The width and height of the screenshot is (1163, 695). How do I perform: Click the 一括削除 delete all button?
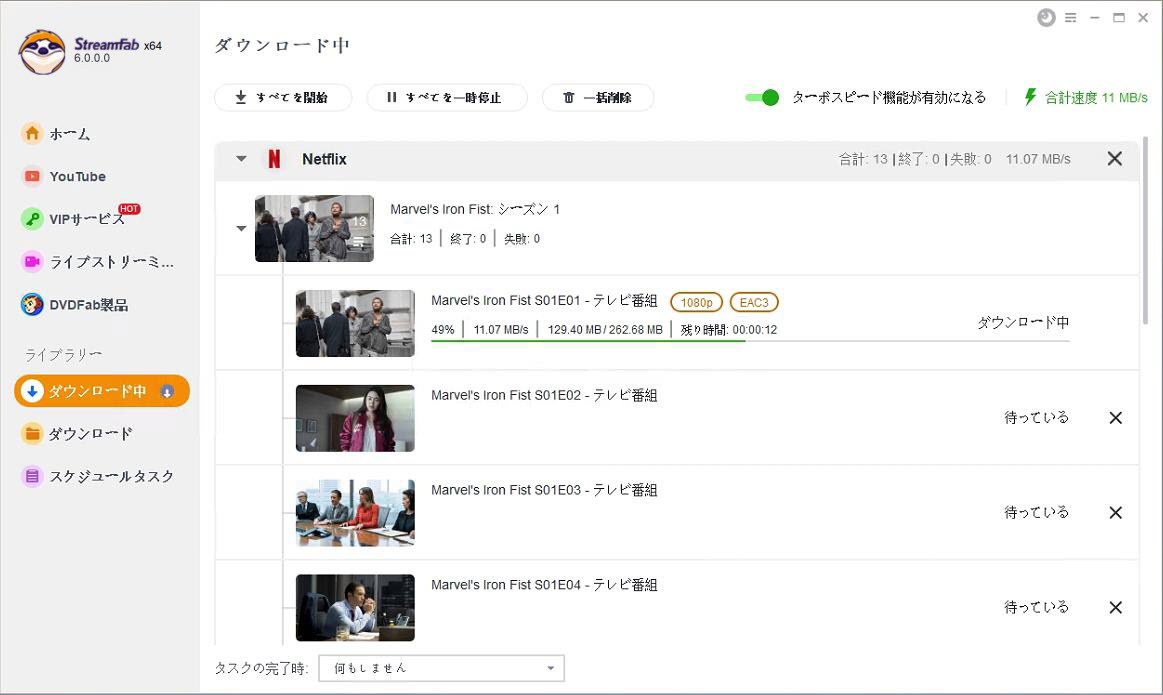tap(598, 97)
